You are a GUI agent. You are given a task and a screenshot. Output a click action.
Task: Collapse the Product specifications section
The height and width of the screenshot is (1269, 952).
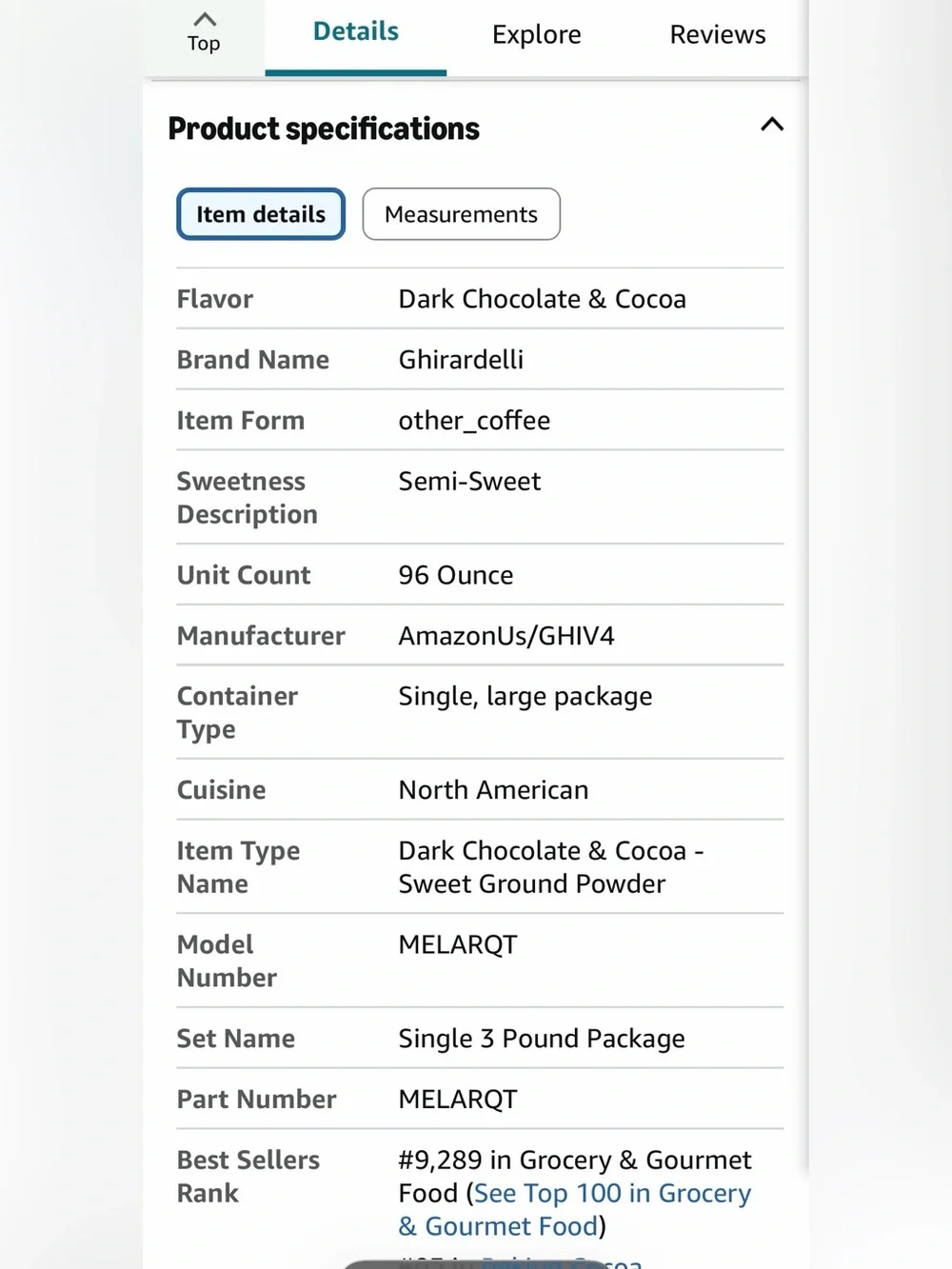click(x=772, y=125)
